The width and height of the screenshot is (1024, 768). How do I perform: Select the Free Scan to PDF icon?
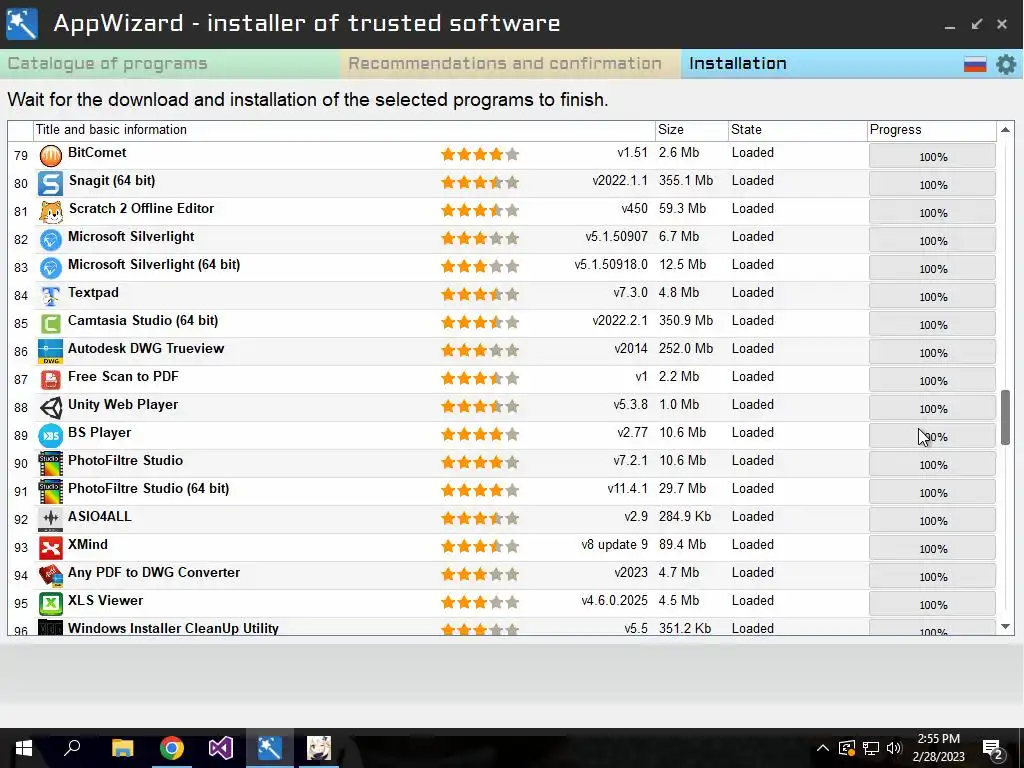[x=50, y=379]
